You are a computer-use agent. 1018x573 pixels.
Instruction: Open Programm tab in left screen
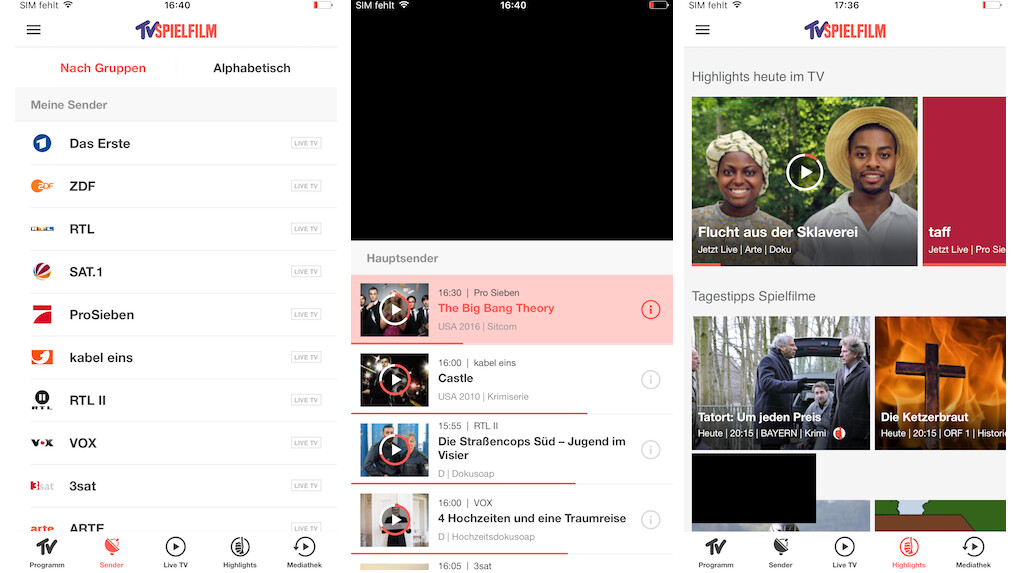pos(47,553)
